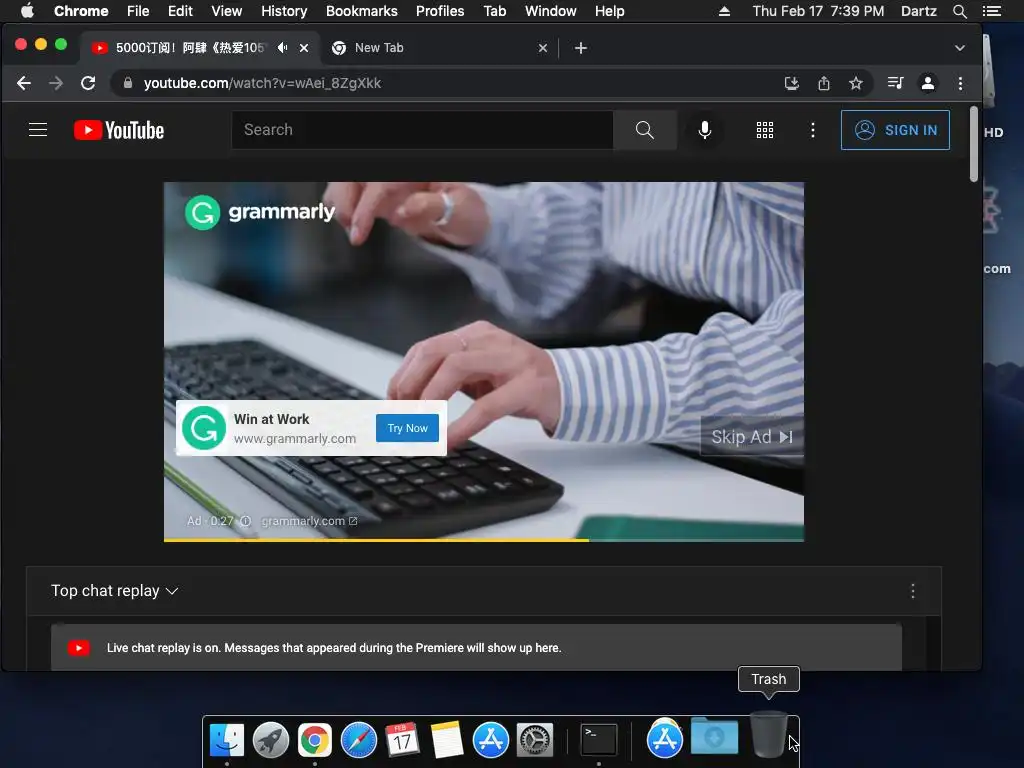Viewport: 1024px width, 768px height.
Task: Open Calendar from the Dock
Action: [x=402, y=740]
